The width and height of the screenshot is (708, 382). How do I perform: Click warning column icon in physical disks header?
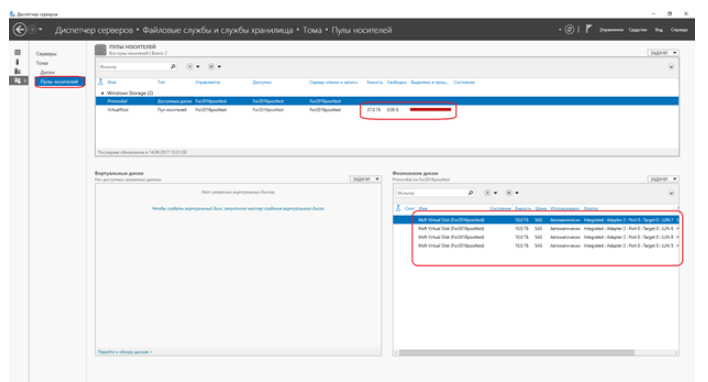(398, 208)
